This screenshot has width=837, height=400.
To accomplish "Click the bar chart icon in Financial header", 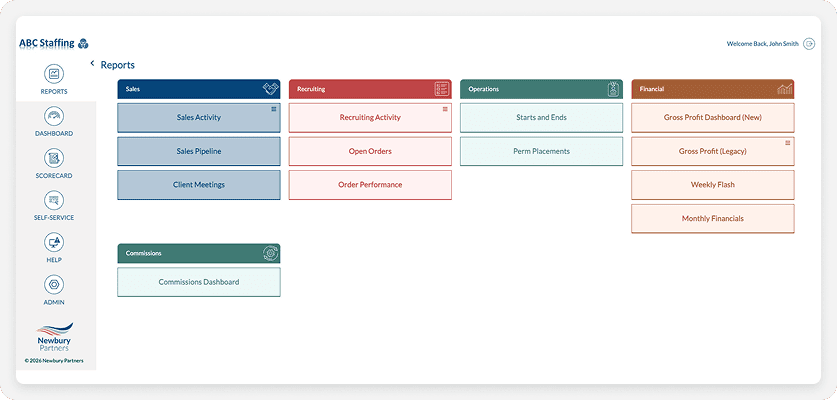I will (785, 89).
